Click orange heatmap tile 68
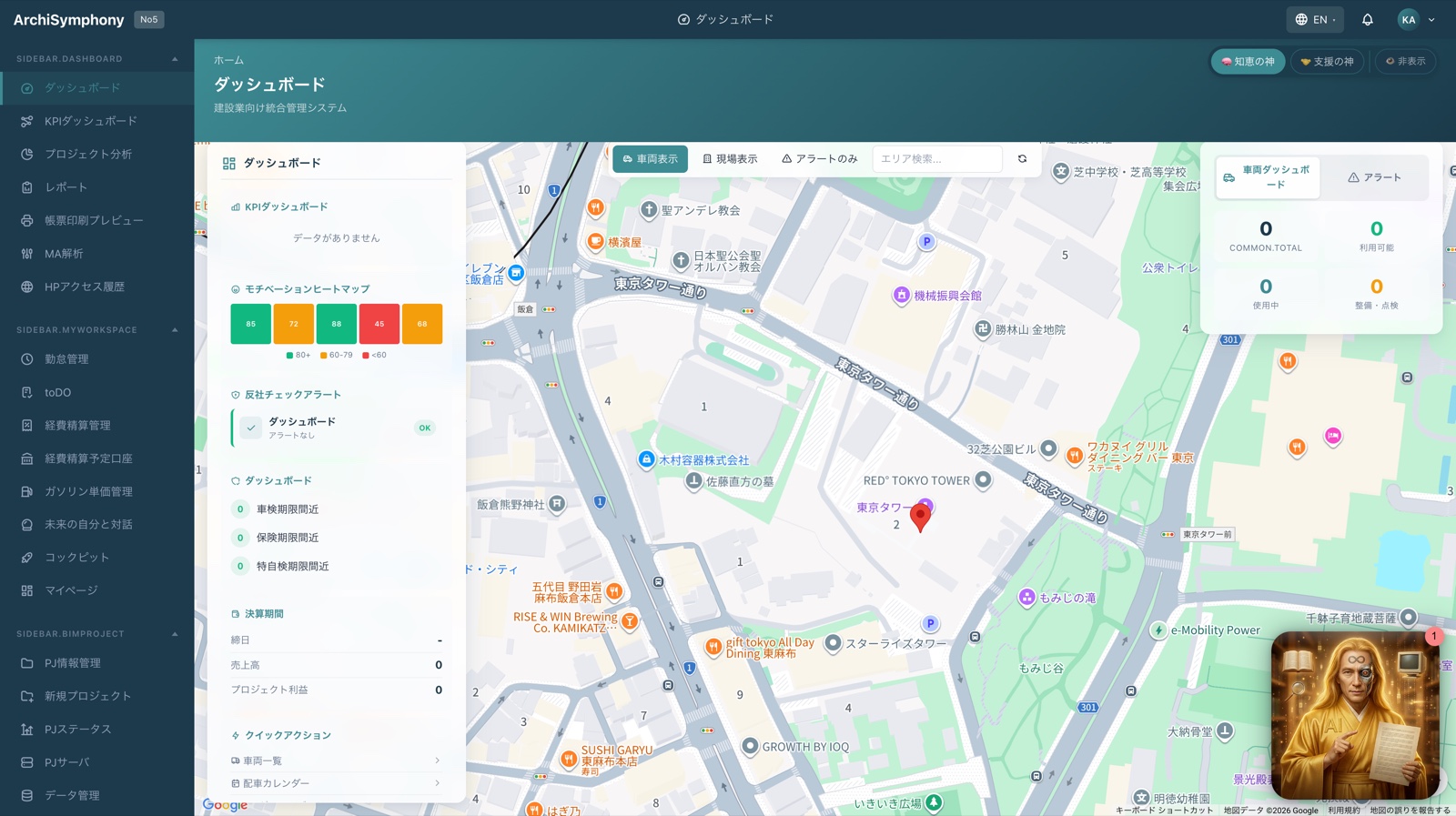The width and height of the screenshot is (1456, 816). coord(422,324)
